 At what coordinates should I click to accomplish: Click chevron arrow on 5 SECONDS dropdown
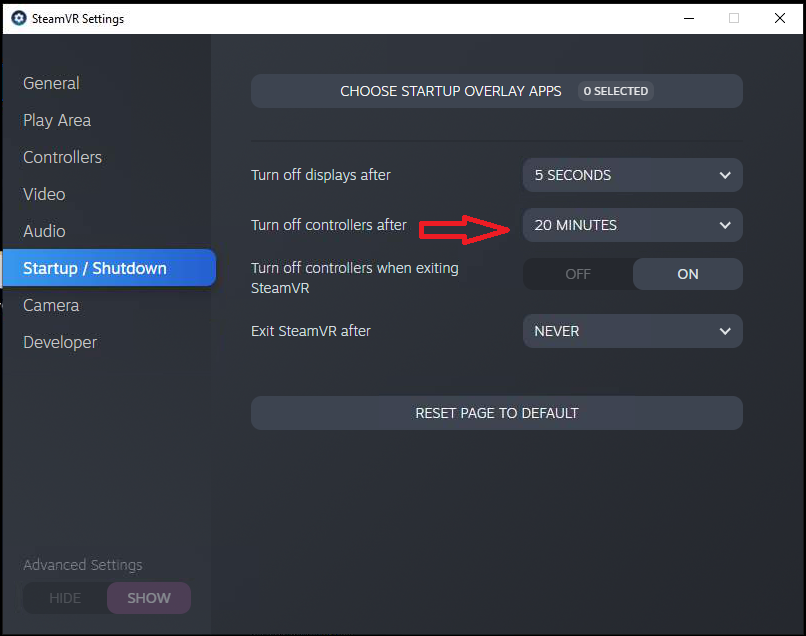(x=725, y=175)
